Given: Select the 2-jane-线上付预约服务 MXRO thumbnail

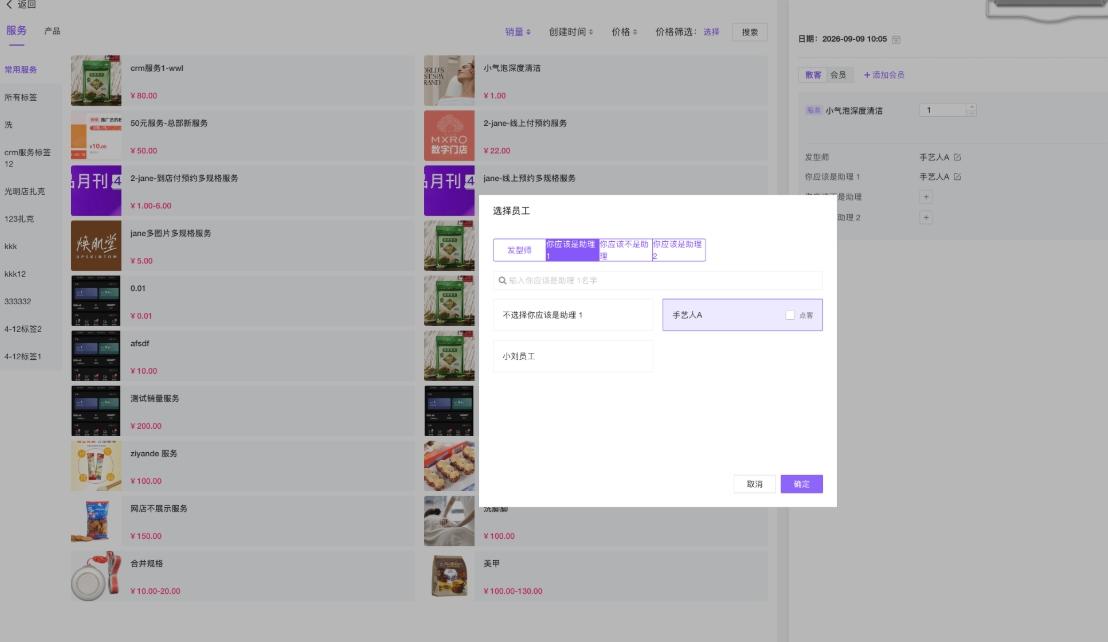Looking at the screenshot, I should [449, 136].
